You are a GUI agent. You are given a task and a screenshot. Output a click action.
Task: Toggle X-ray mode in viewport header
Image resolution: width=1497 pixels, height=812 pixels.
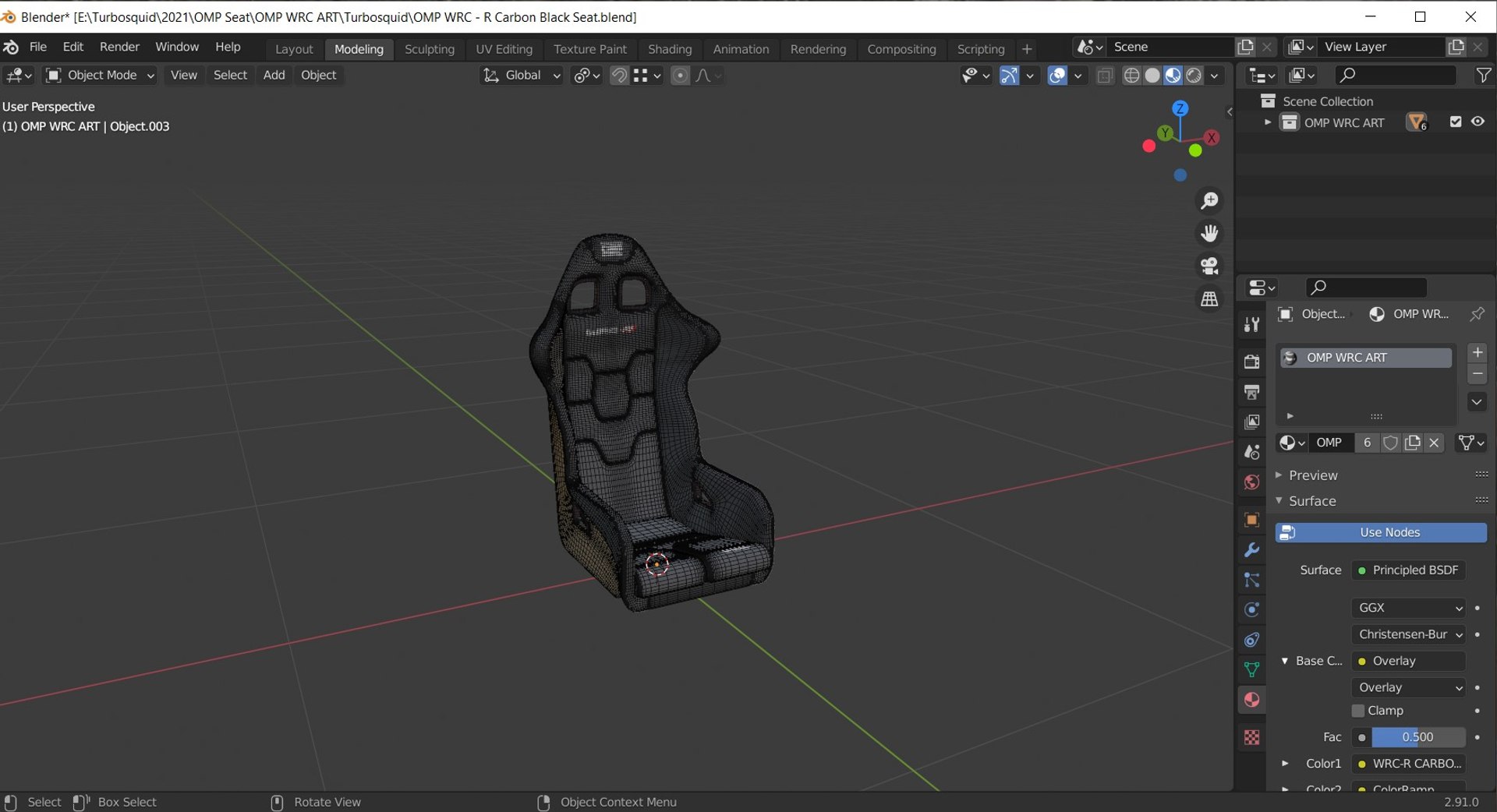click(x=1105, y=75)
